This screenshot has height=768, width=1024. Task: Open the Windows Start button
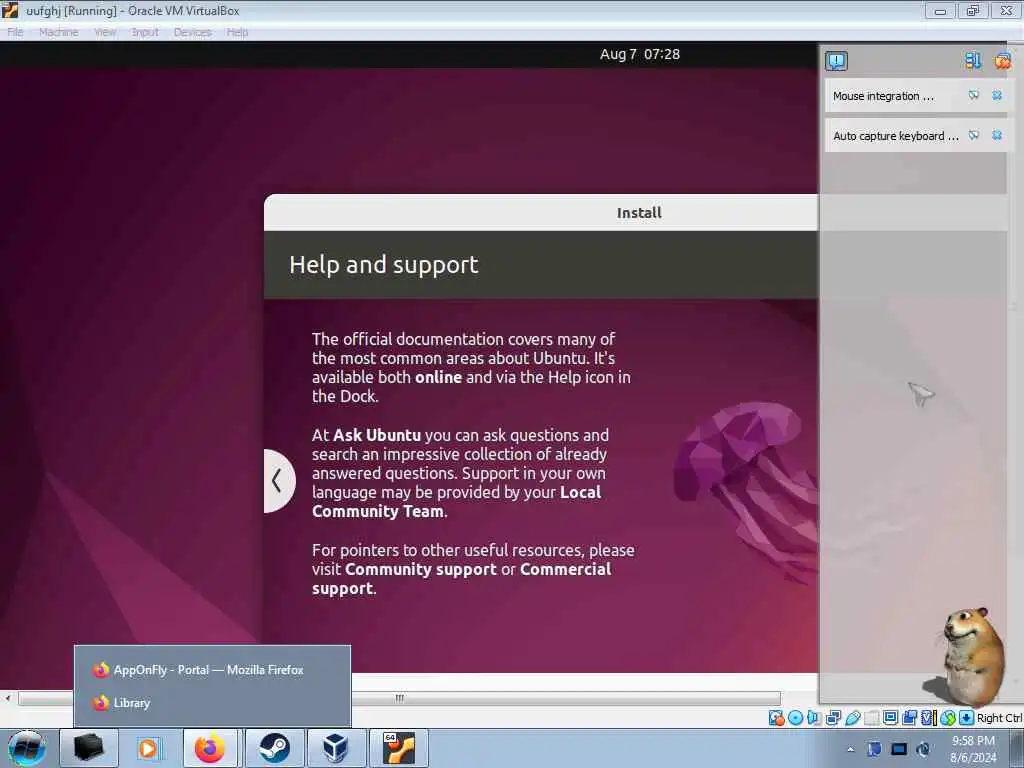pos(27,748)
